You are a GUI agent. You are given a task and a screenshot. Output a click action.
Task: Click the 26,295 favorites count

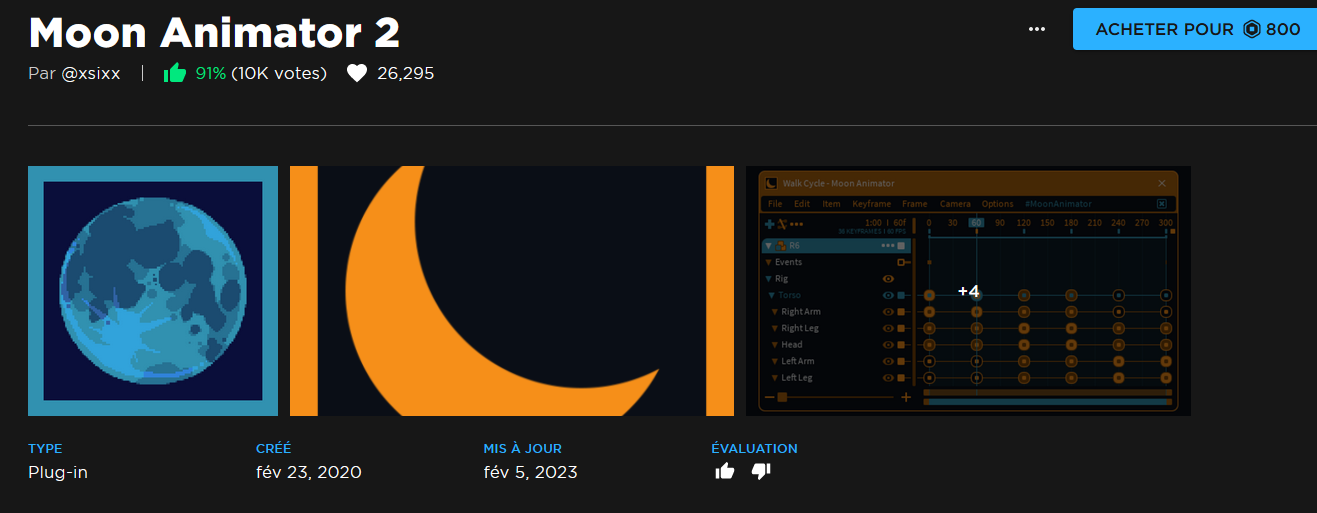tap(405, 73)
